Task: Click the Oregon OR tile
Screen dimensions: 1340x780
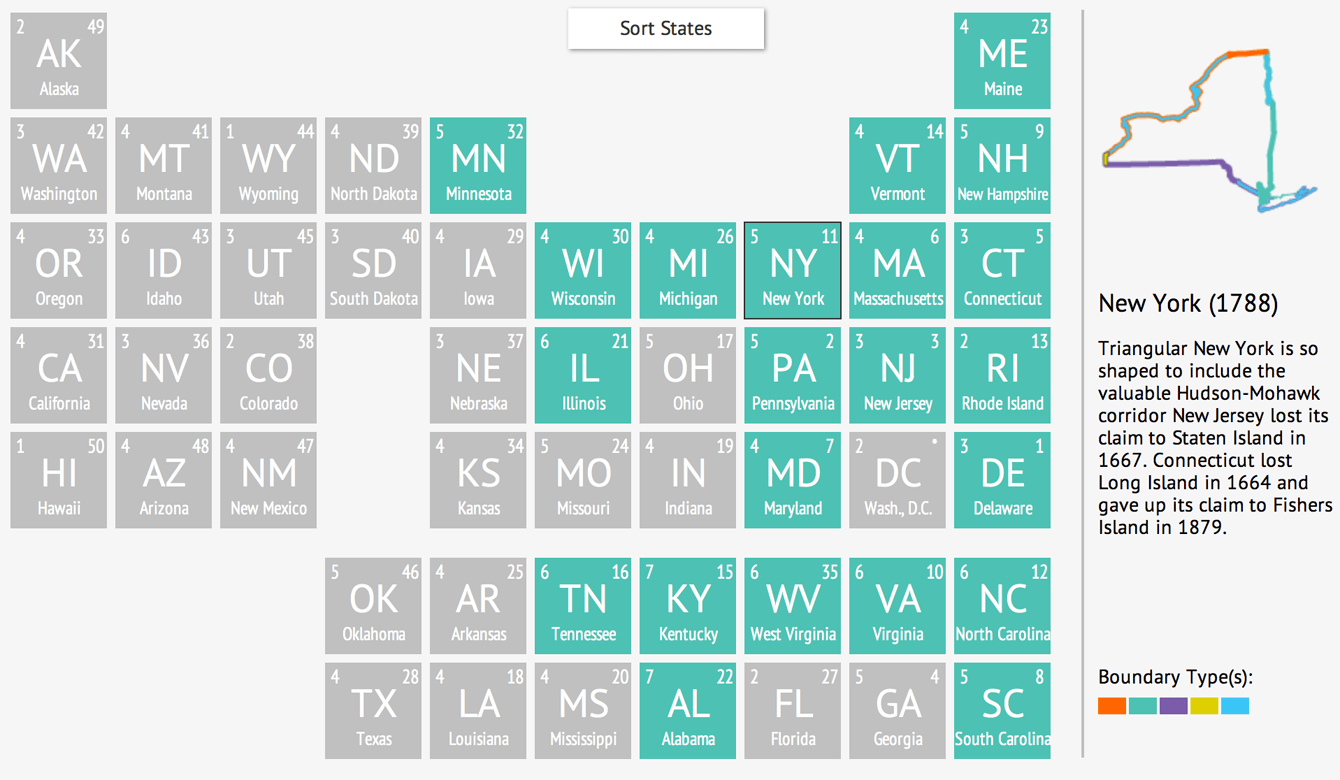Action: pyautogui.click(x=59, y=271)
